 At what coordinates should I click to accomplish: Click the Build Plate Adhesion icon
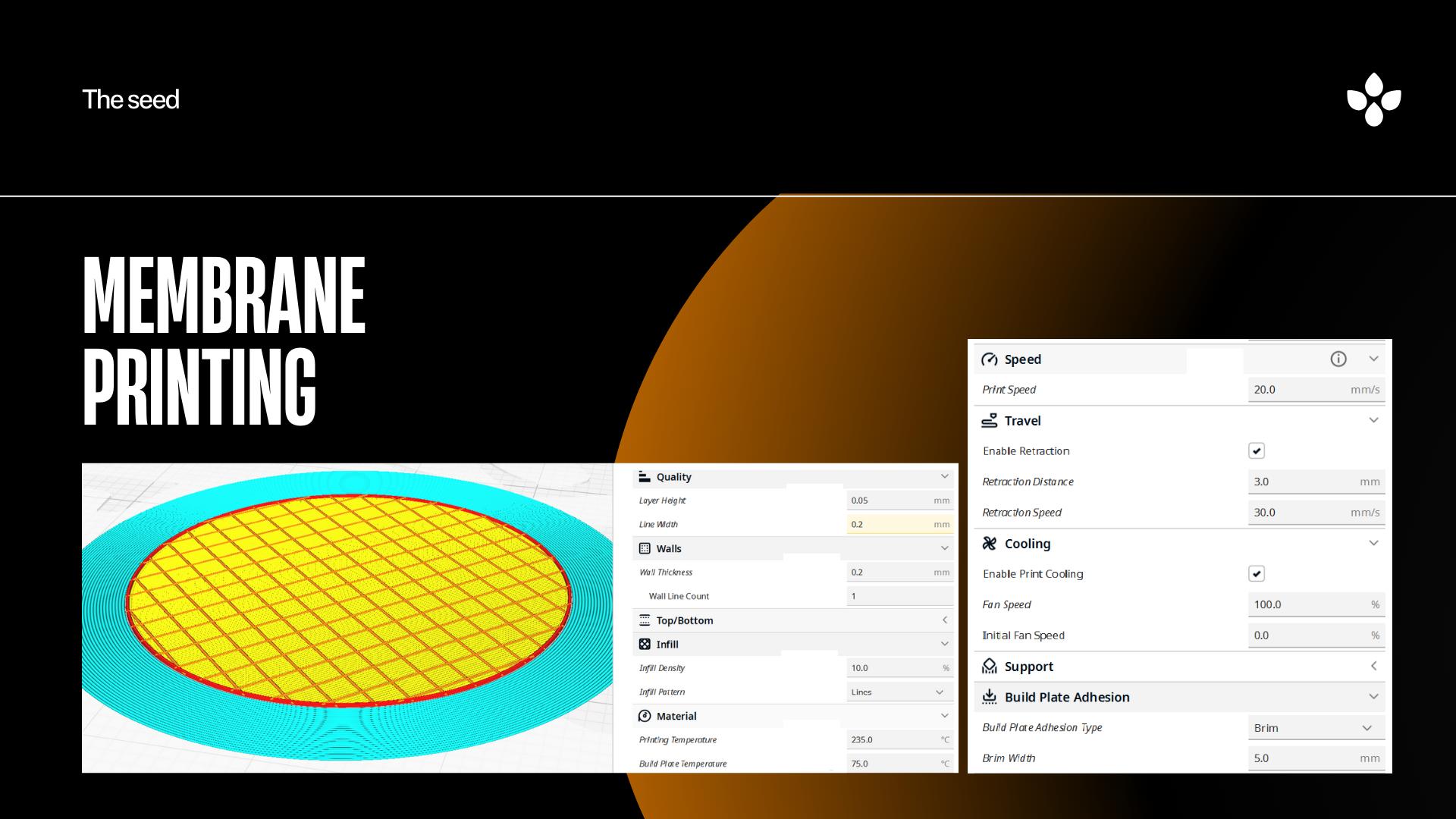point(989,697)
